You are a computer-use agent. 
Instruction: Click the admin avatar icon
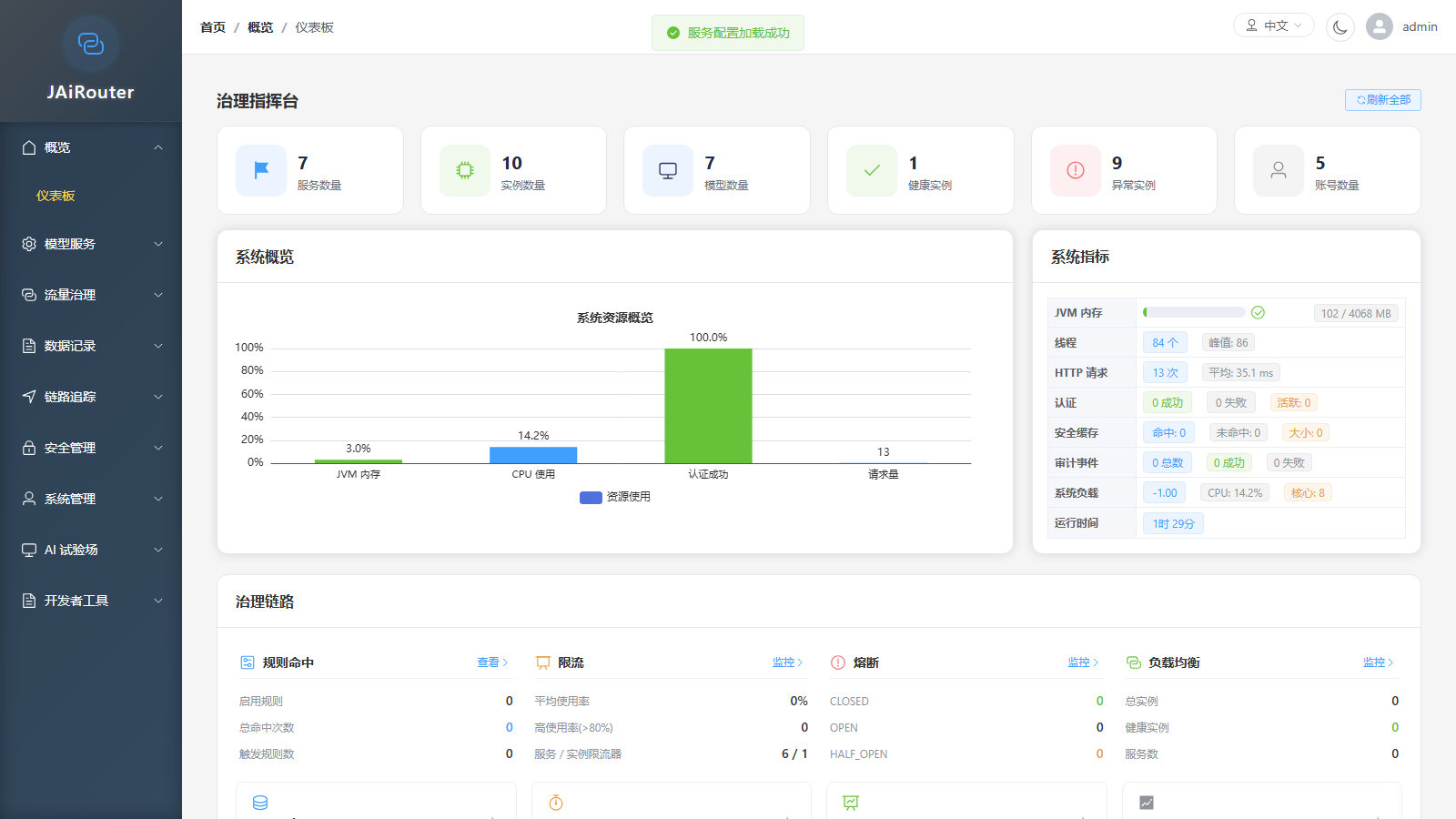point(1380,26)
